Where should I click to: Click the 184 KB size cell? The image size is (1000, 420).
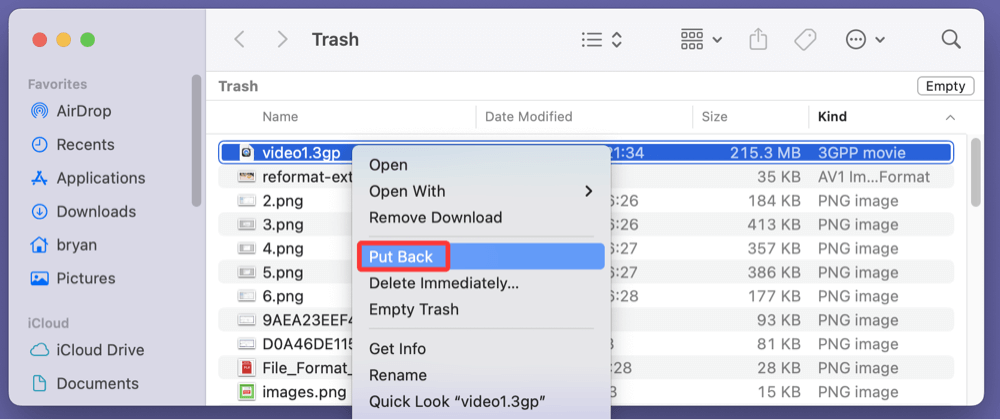click(774, 201)
